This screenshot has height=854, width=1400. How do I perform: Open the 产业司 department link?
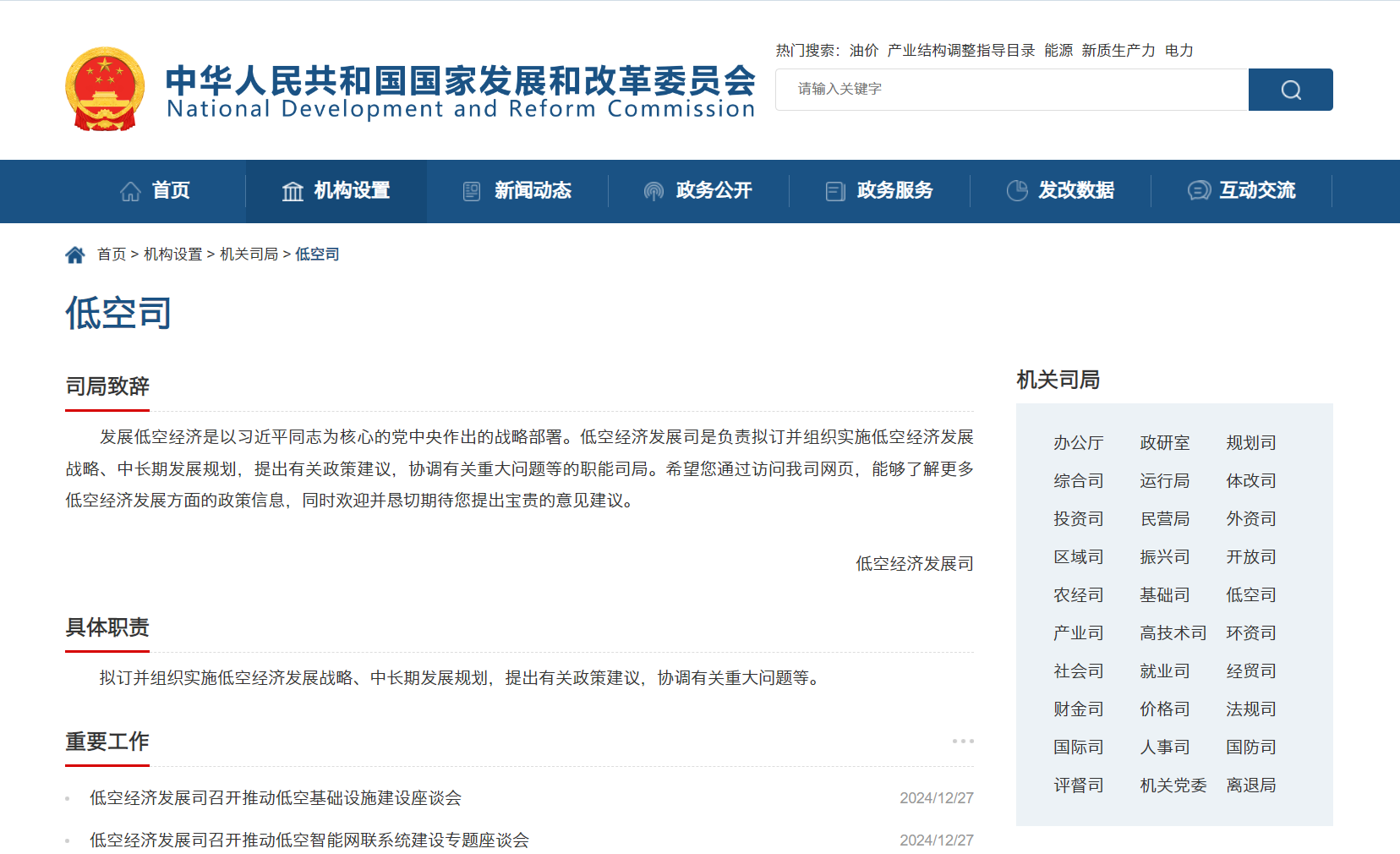(x=1079, y=633)
